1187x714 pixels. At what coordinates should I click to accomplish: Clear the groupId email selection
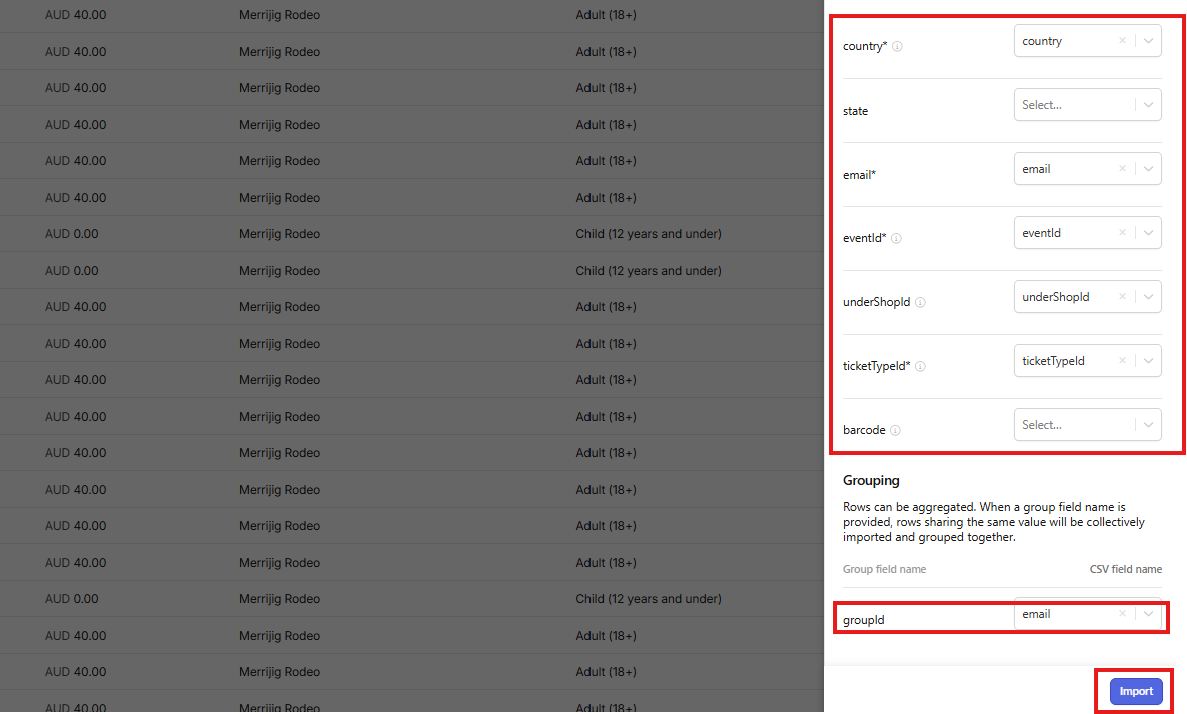coord(1123,614)
